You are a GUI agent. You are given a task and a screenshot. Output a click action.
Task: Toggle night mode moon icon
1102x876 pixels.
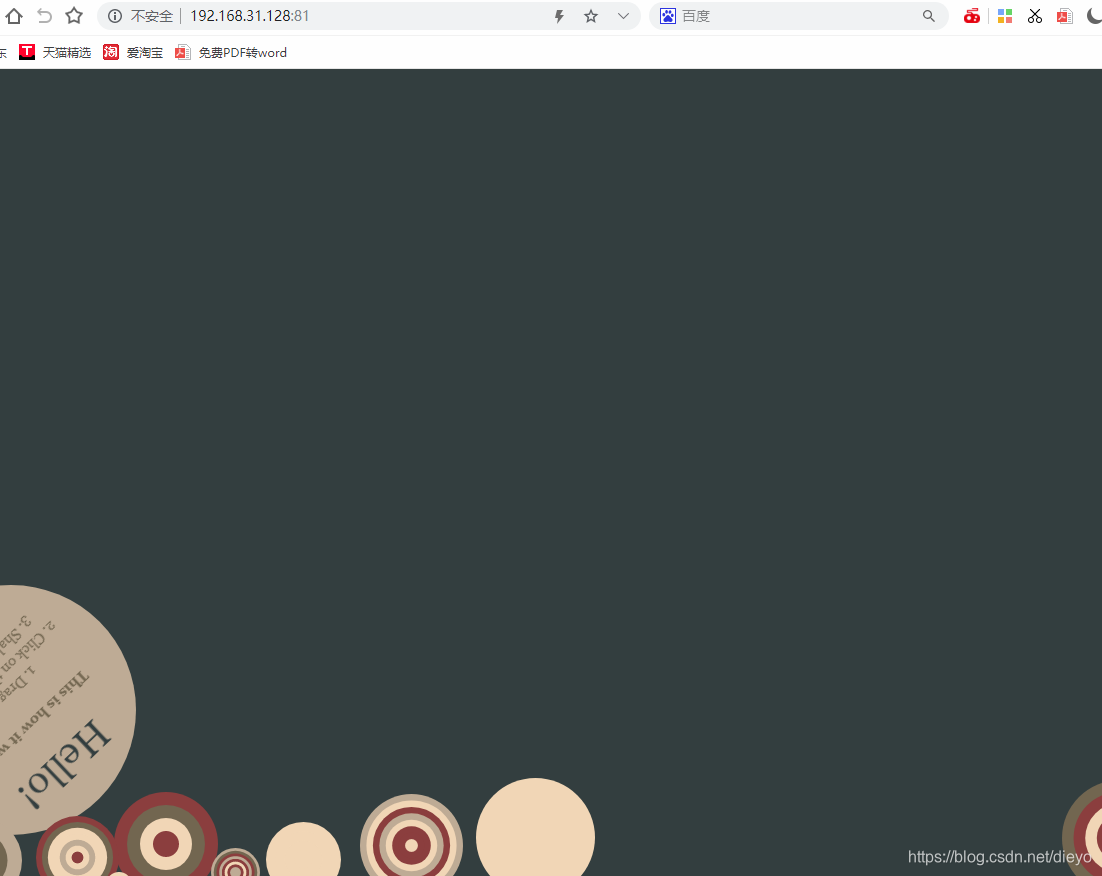click(1094, 15)
